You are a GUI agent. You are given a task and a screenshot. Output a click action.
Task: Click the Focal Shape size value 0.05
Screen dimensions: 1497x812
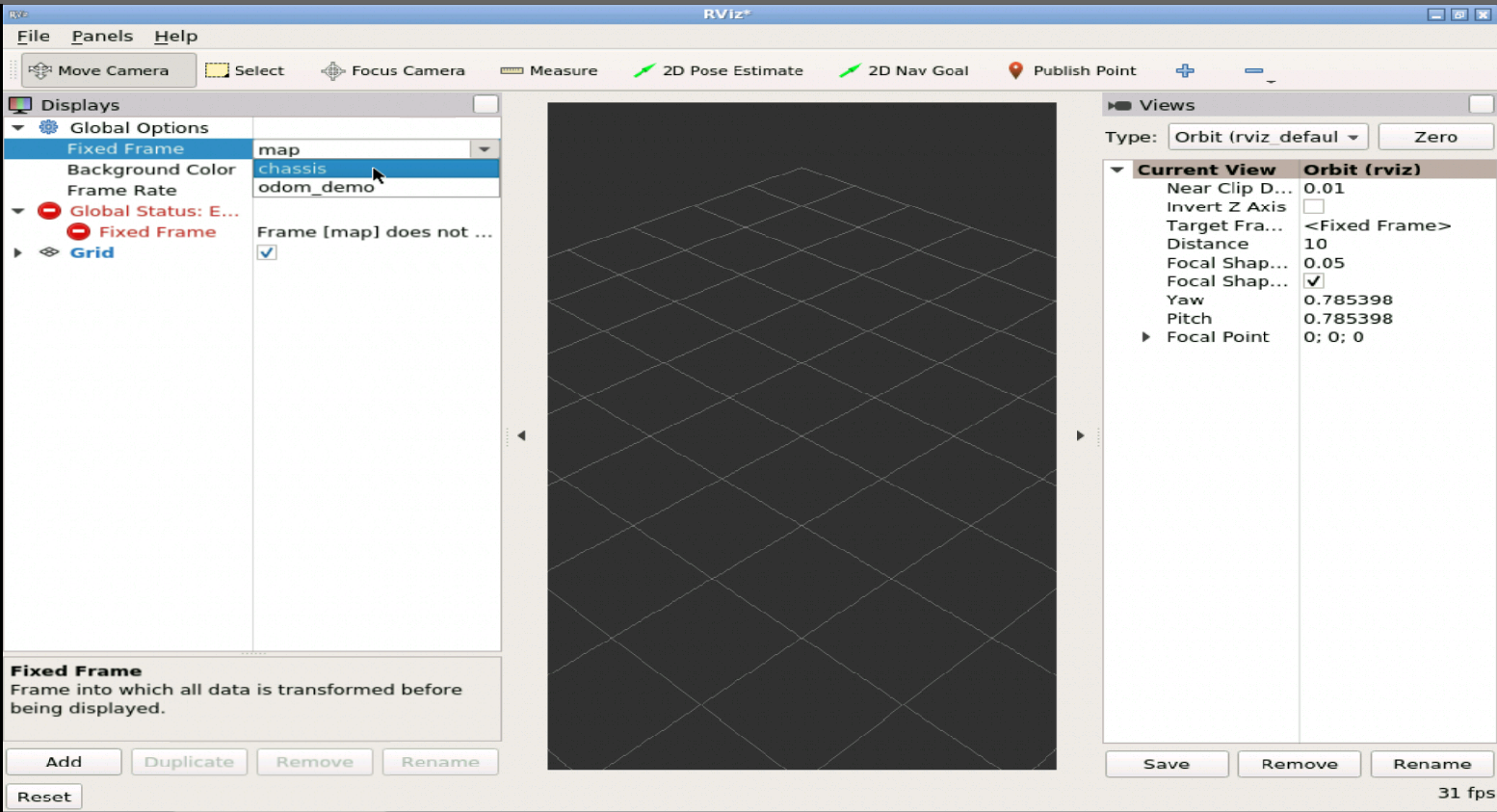click(x=1324, y=263)
